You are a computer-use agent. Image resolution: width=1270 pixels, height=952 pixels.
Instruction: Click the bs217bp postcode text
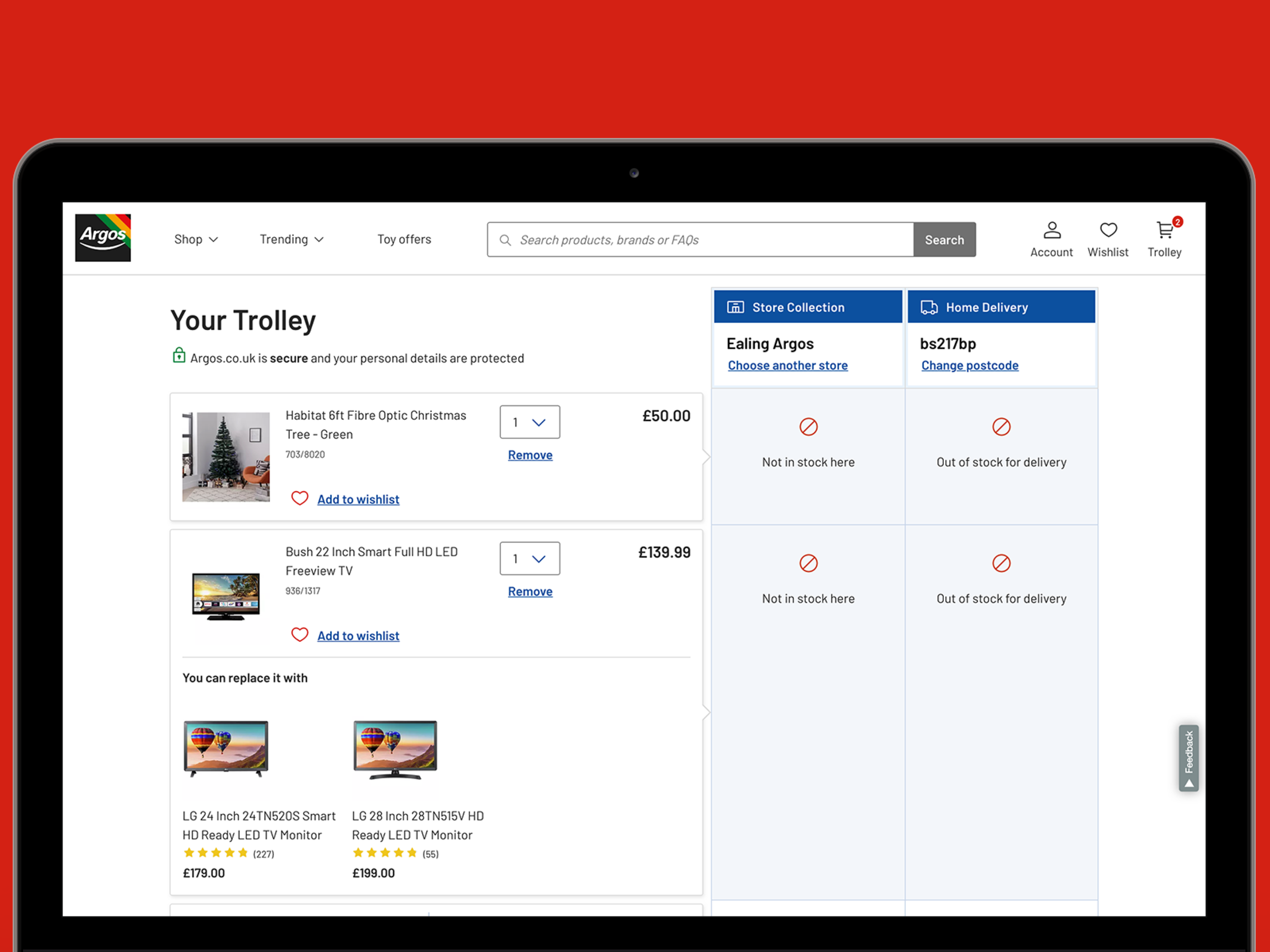click(948, 344)
